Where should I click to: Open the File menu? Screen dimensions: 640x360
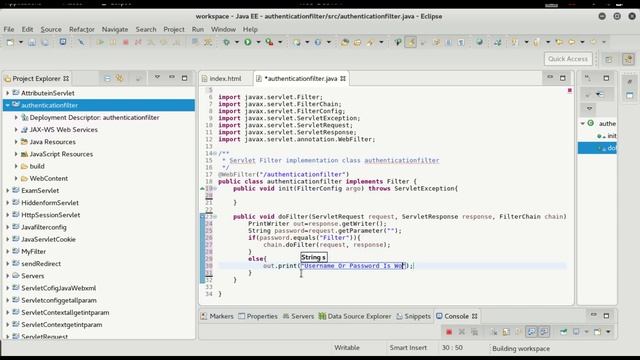tap(9, 29)
